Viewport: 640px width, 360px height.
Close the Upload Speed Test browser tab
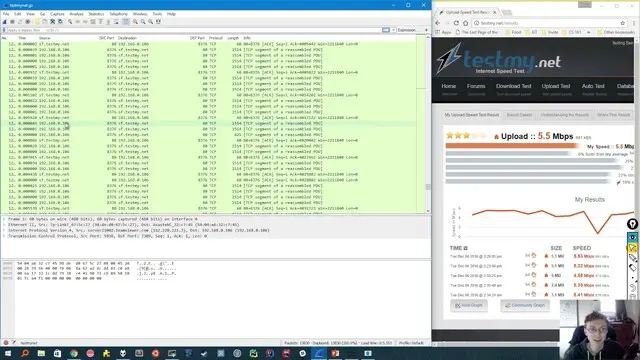[495, 12]
